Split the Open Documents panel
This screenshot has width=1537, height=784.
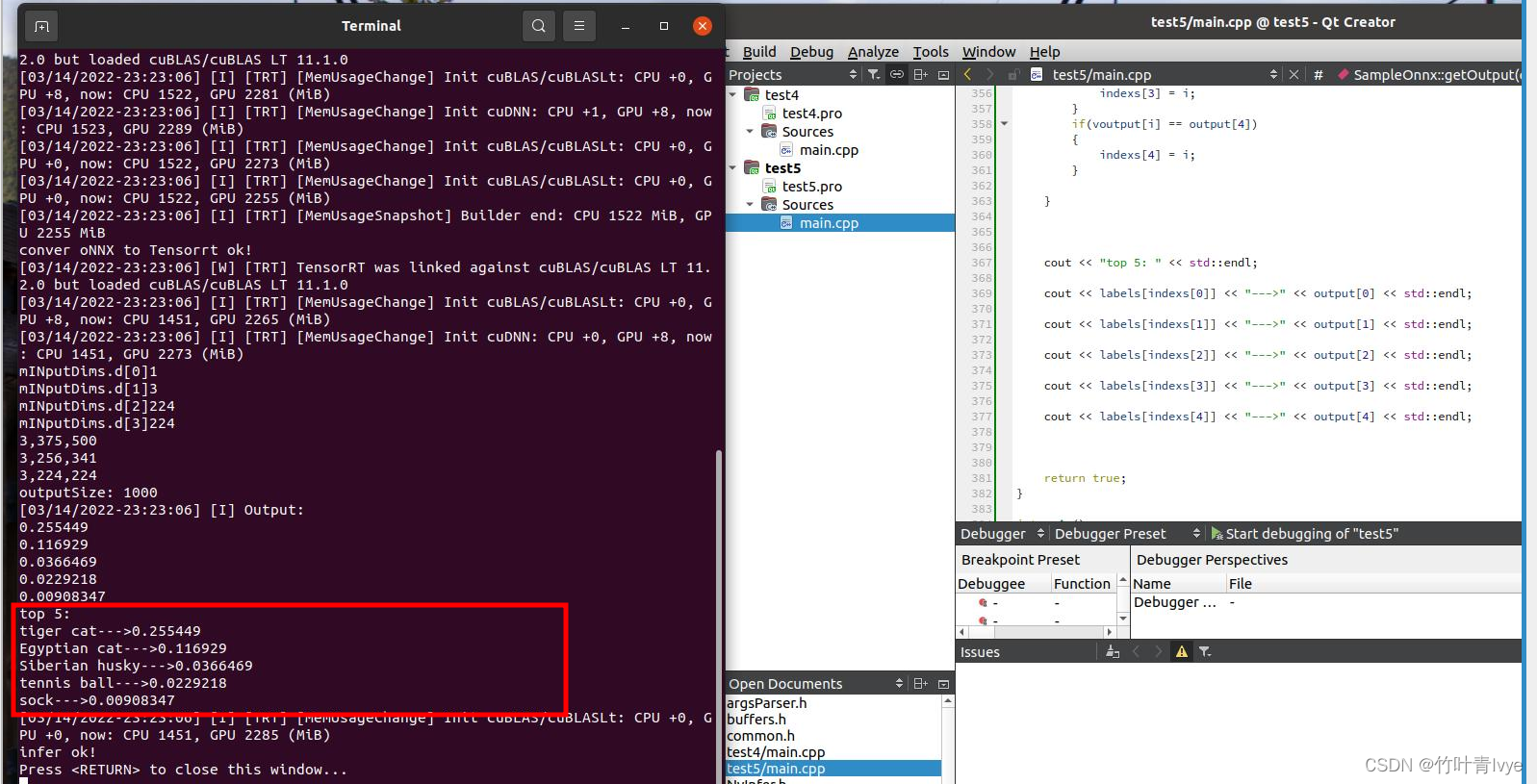(x=921, y=683)
